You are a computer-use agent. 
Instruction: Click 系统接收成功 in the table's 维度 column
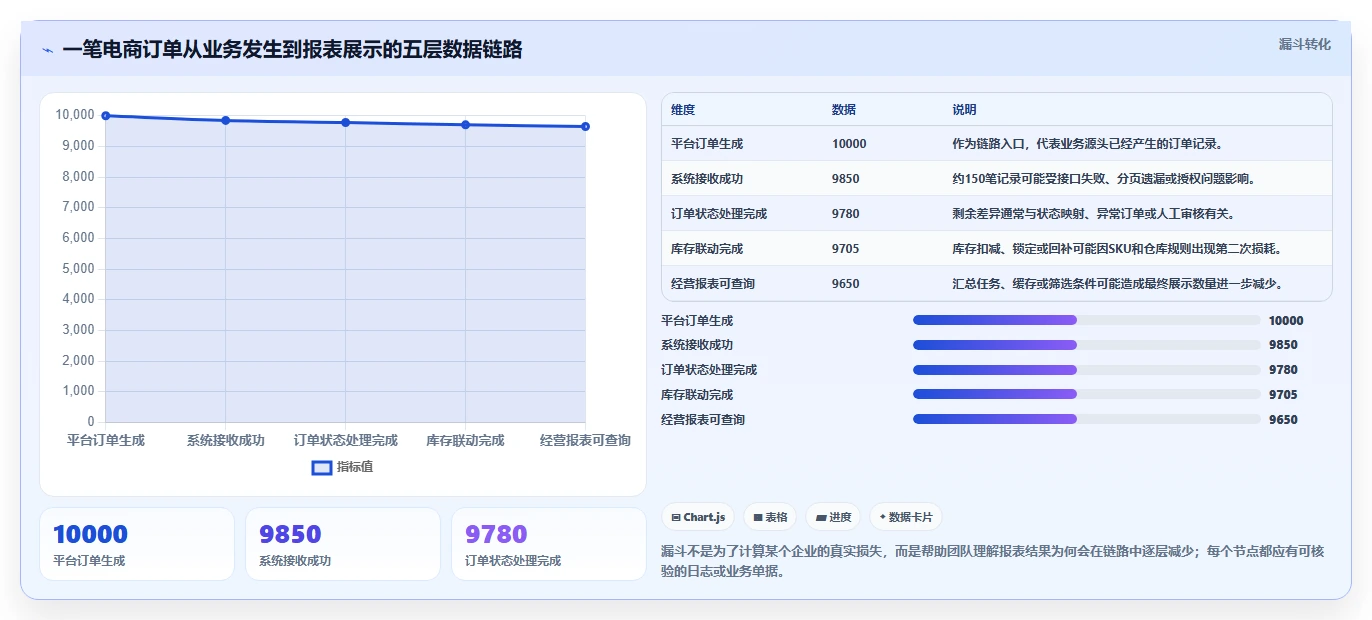click(707, 179)
